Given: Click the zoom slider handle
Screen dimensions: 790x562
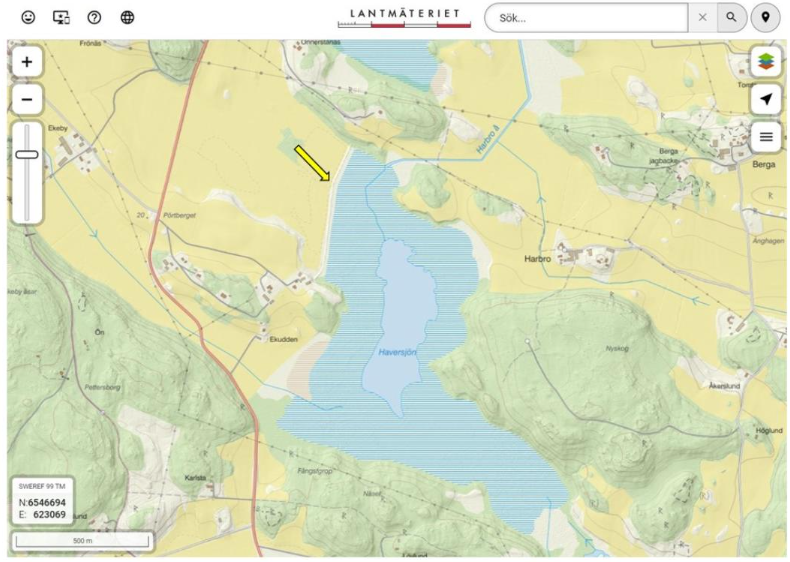Looking at the screenshot, I should (27, 154).
